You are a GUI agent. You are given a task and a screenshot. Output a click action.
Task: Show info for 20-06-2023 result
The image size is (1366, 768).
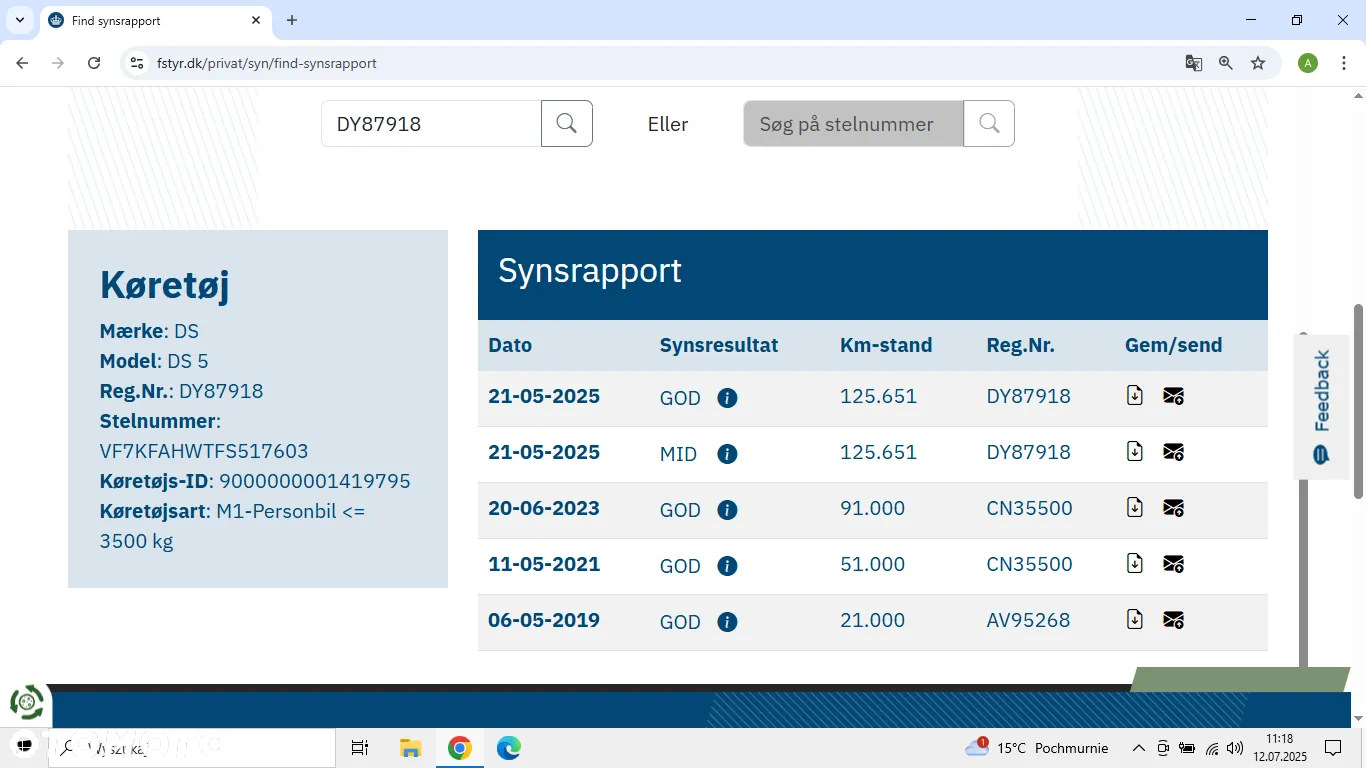tap(727, 510)
